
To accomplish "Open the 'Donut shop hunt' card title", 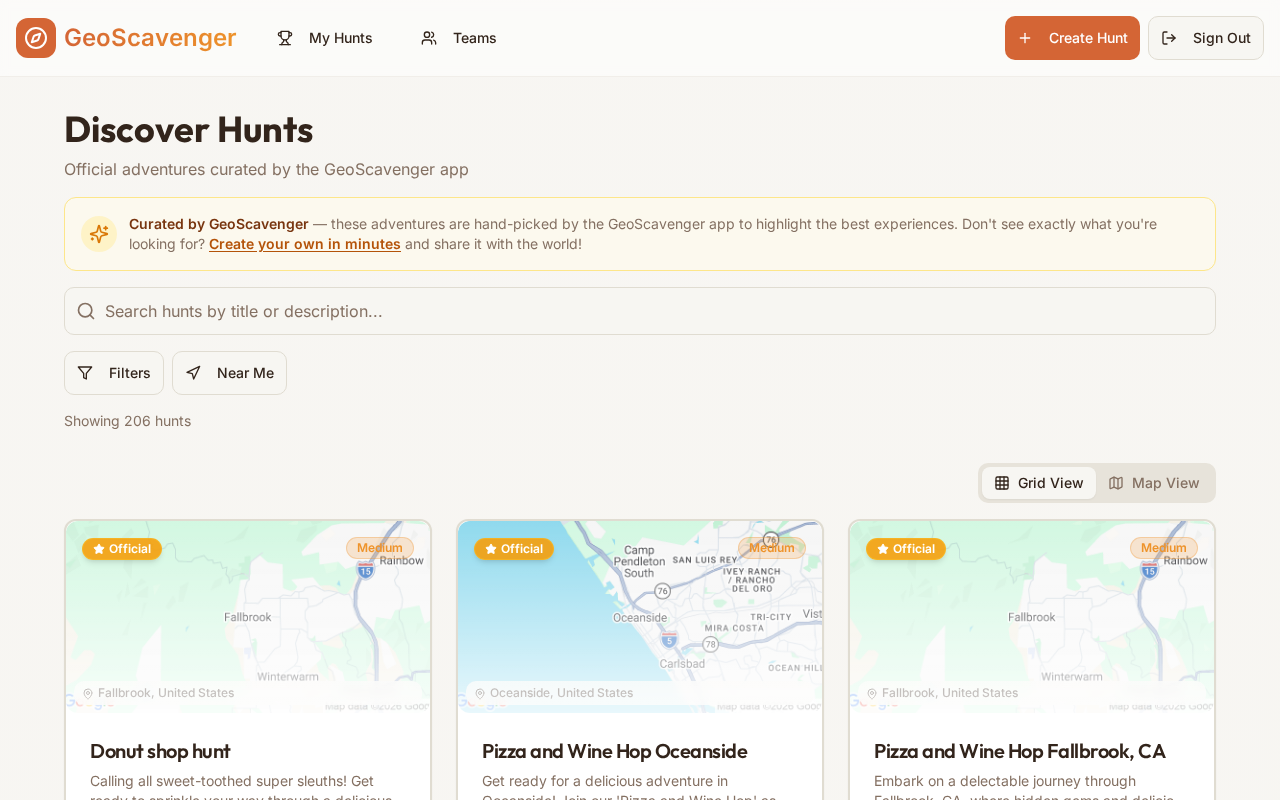I will [160, 751].
